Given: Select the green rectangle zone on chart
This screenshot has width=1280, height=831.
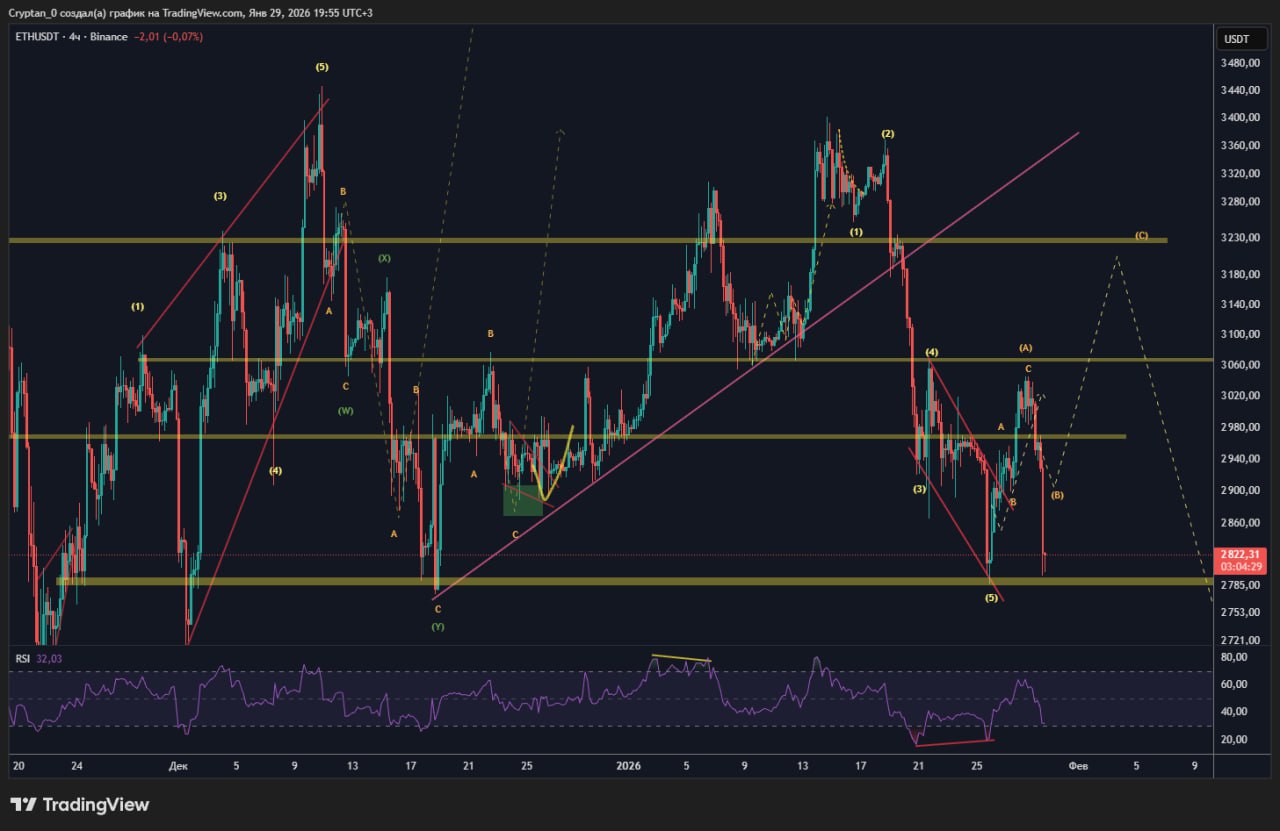Looking at the screenshot, I should point(522,500).
